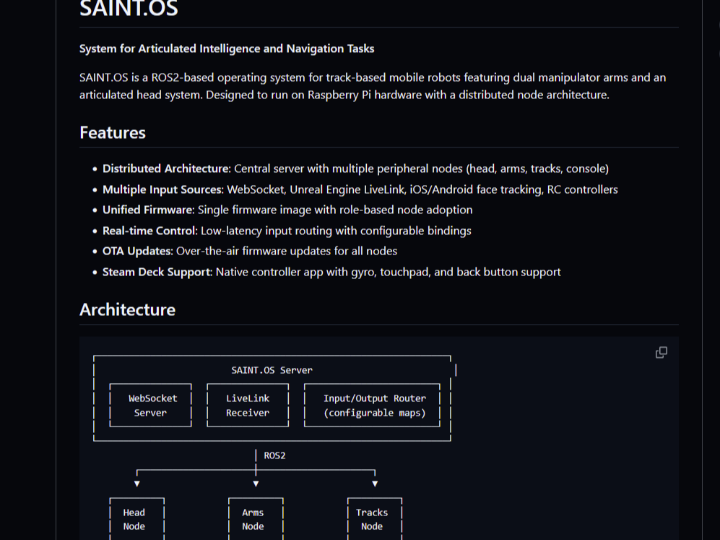Copy the architecture diagram code block
720x540 pixels.
tap(661, 352)
